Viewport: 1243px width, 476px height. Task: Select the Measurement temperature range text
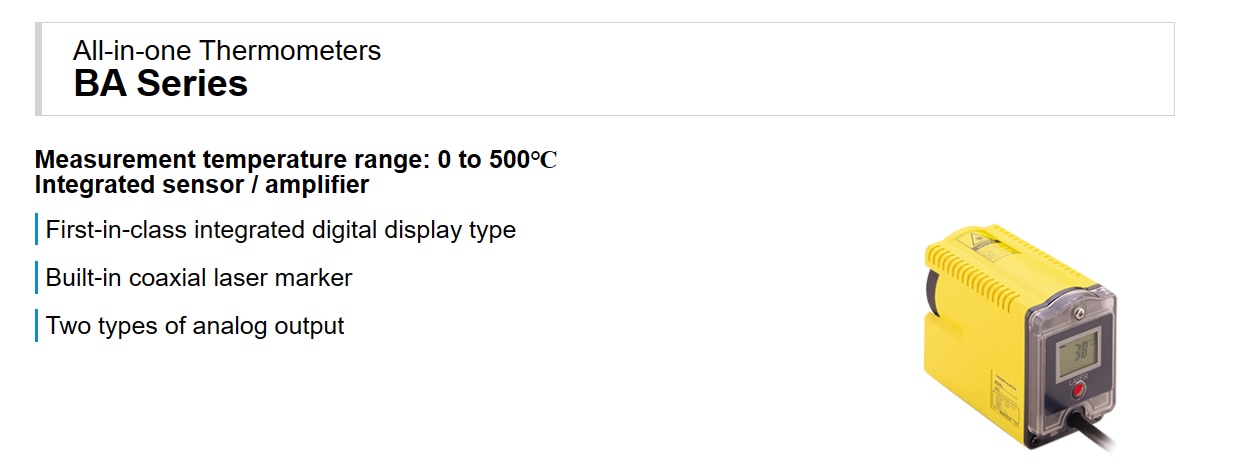[x=295, y=160]
